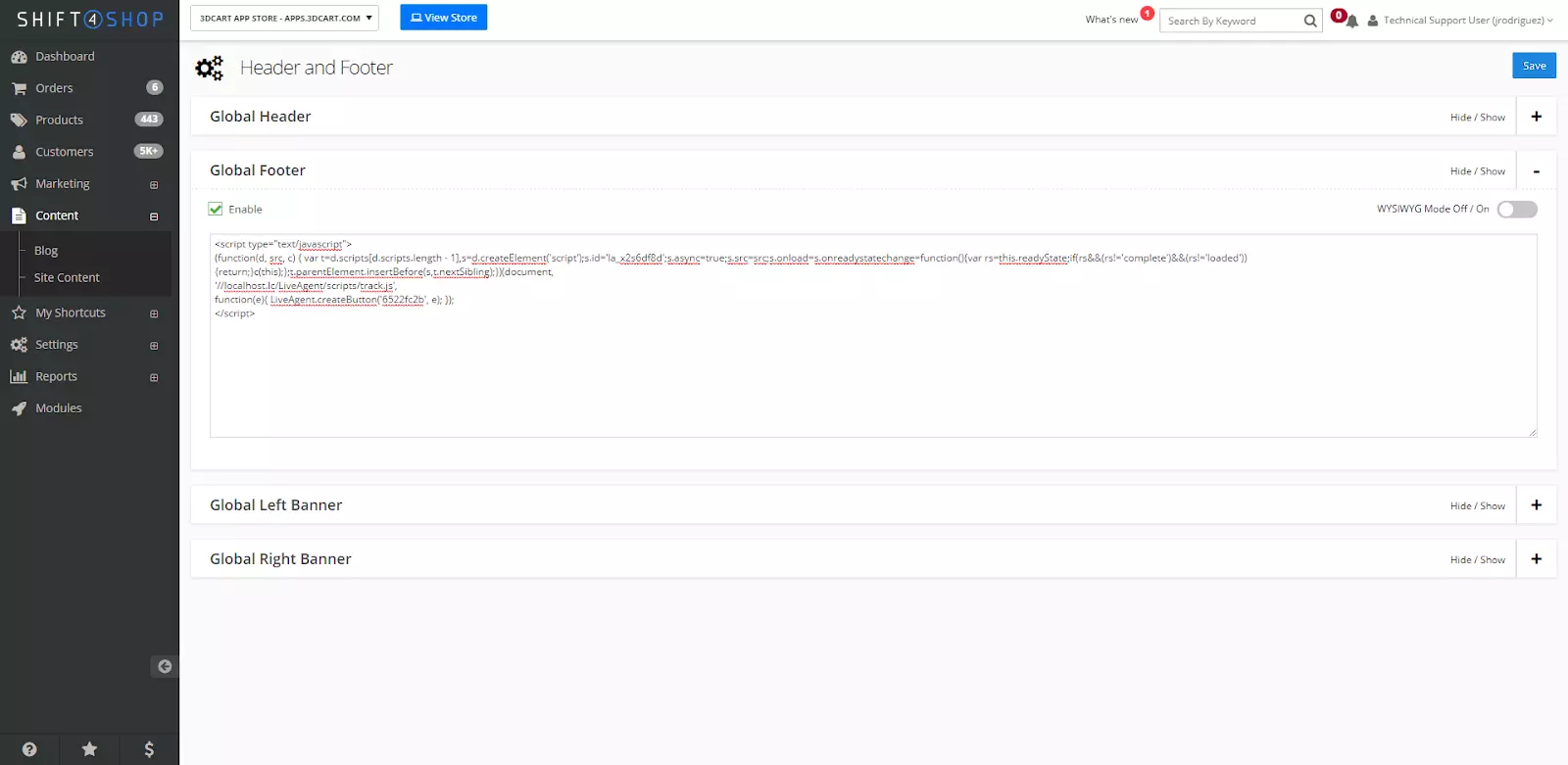Click the search magnifier icon

pos(1310,21)
